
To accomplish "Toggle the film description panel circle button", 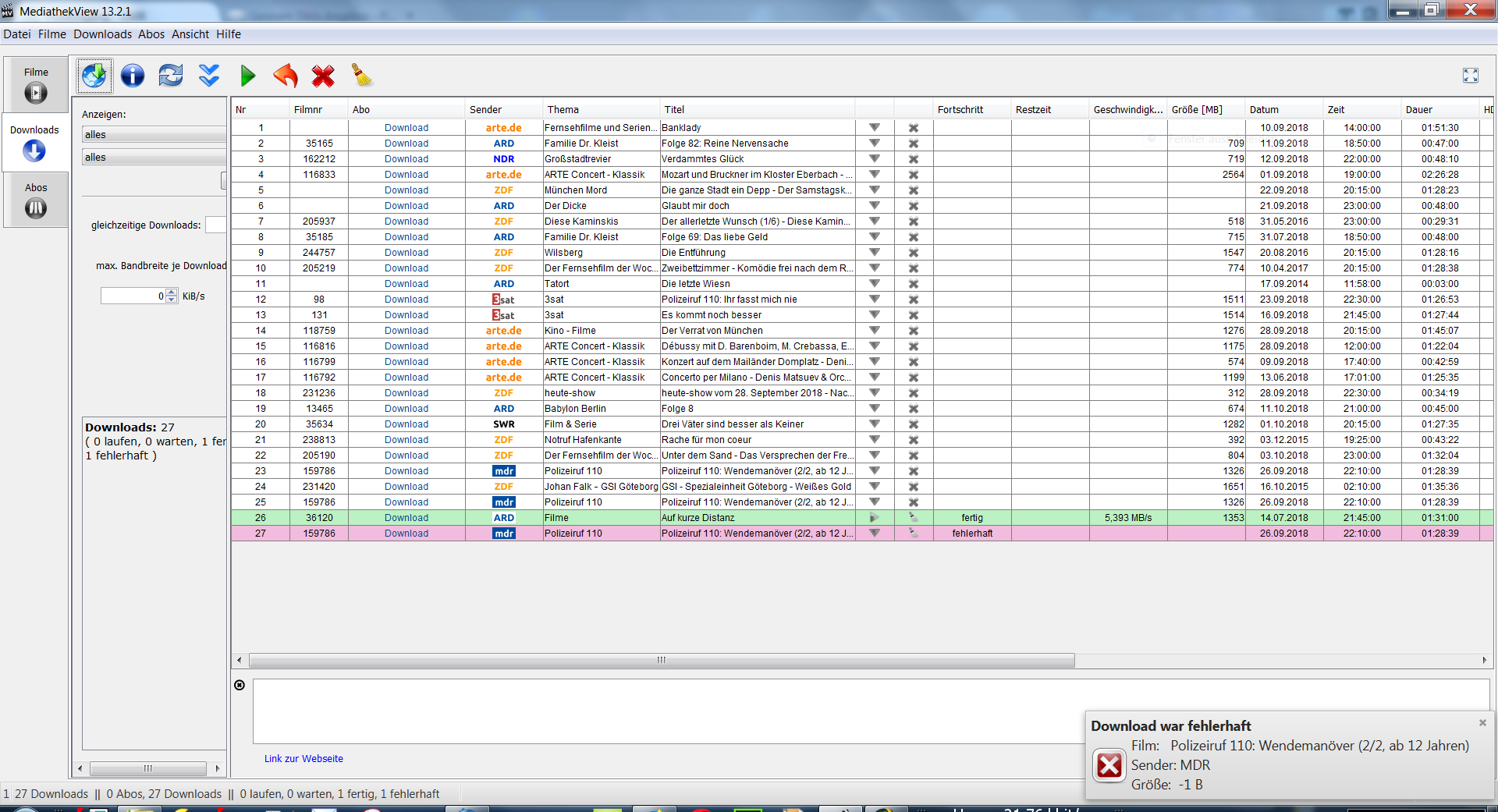I will pyautogui.click(x=240, y=685).
